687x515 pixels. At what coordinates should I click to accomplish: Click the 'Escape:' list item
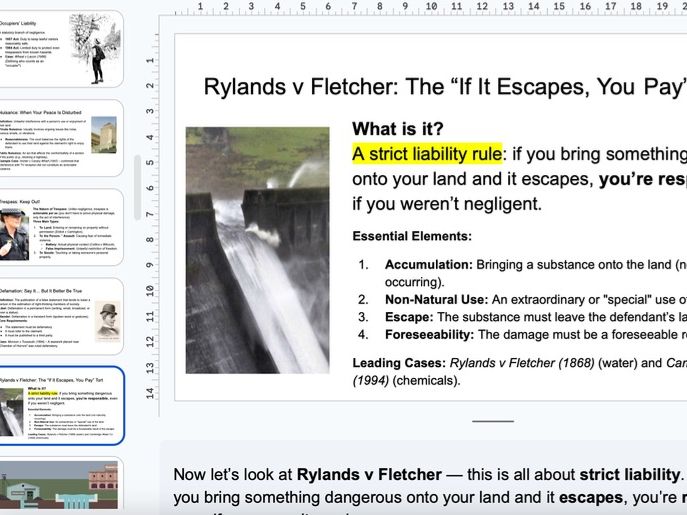pos(522,317)
